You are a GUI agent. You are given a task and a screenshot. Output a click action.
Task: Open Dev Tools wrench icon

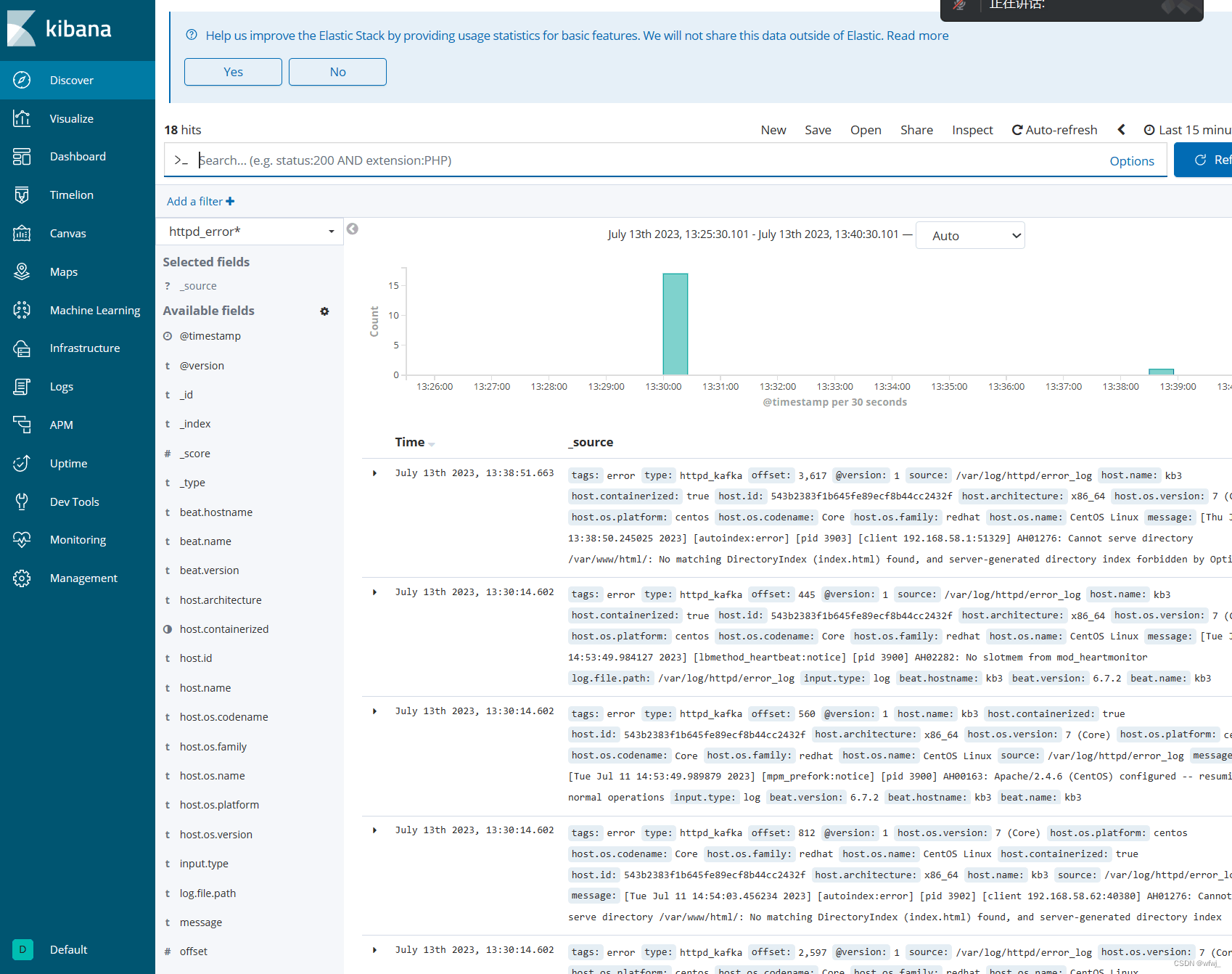click(22, 502)
